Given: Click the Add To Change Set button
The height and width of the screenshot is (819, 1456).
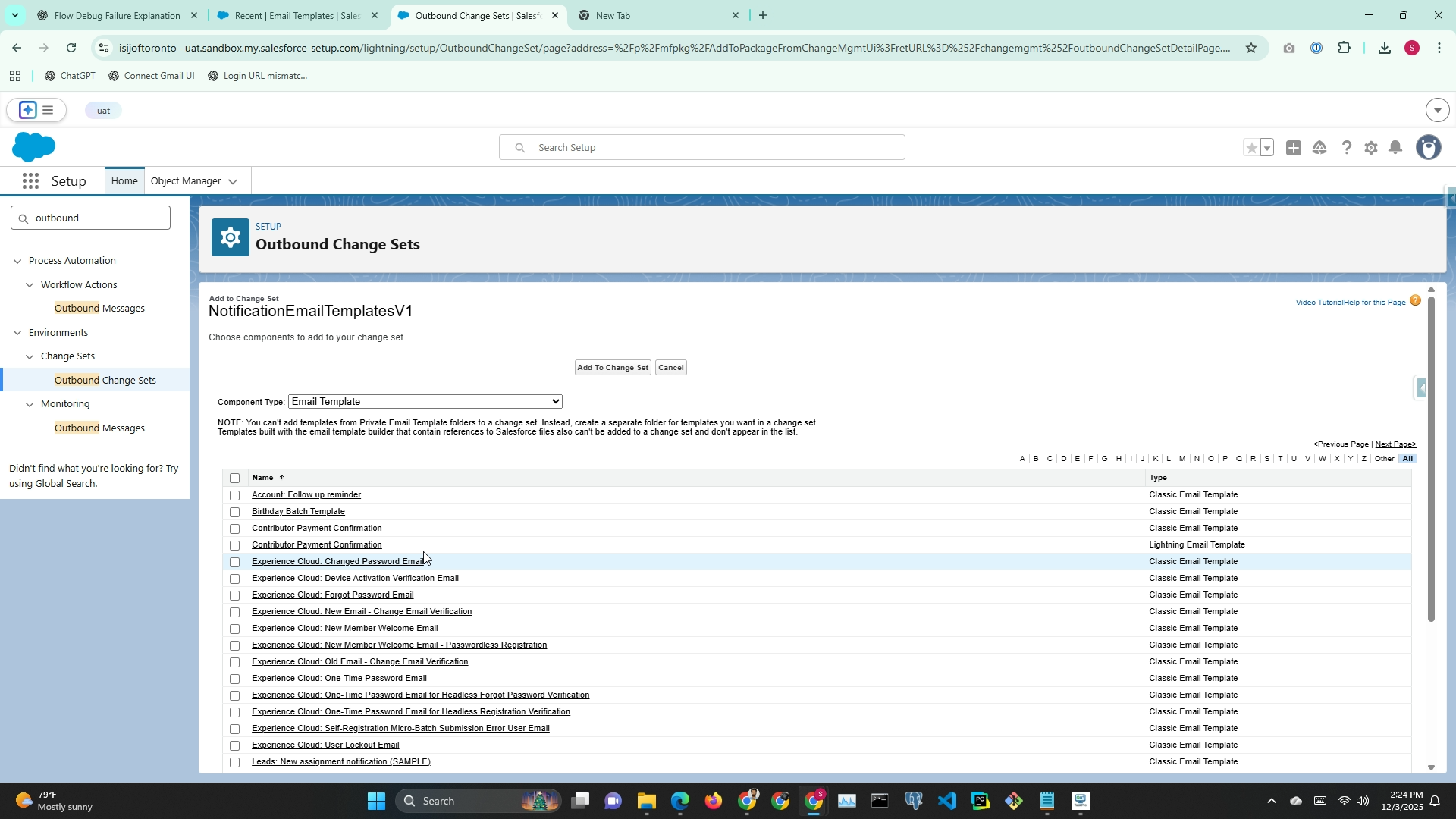Looking at the screenshot, I should pos(613,368).
